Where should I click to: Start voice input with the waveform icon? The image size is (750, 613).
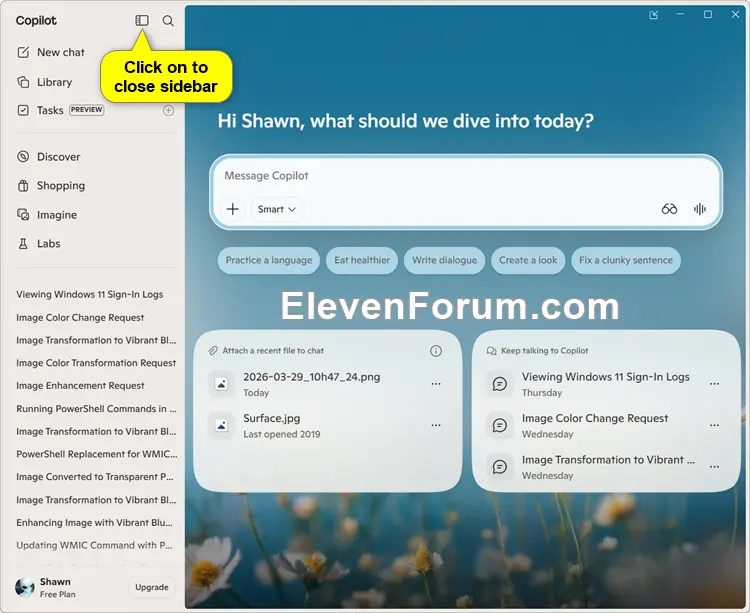click(699, 209)
